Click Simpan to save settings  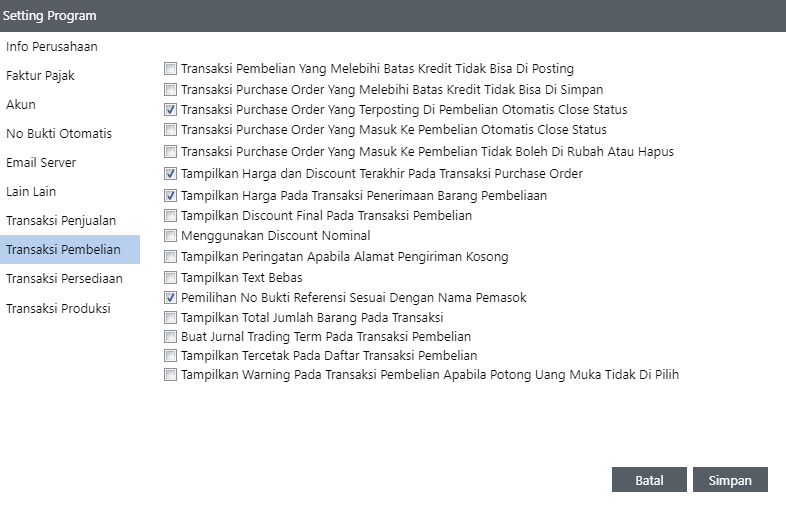(x=730, y=480)
